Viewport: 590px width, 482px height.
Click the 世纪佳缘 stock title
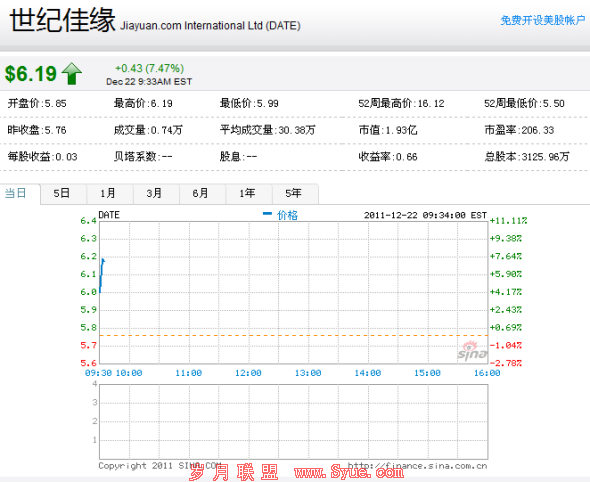(x=62, y=20)
